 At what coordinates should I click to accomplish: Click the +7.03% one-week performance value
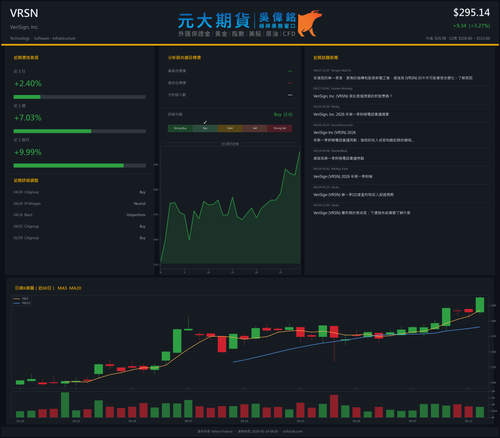tap(28, 118)
